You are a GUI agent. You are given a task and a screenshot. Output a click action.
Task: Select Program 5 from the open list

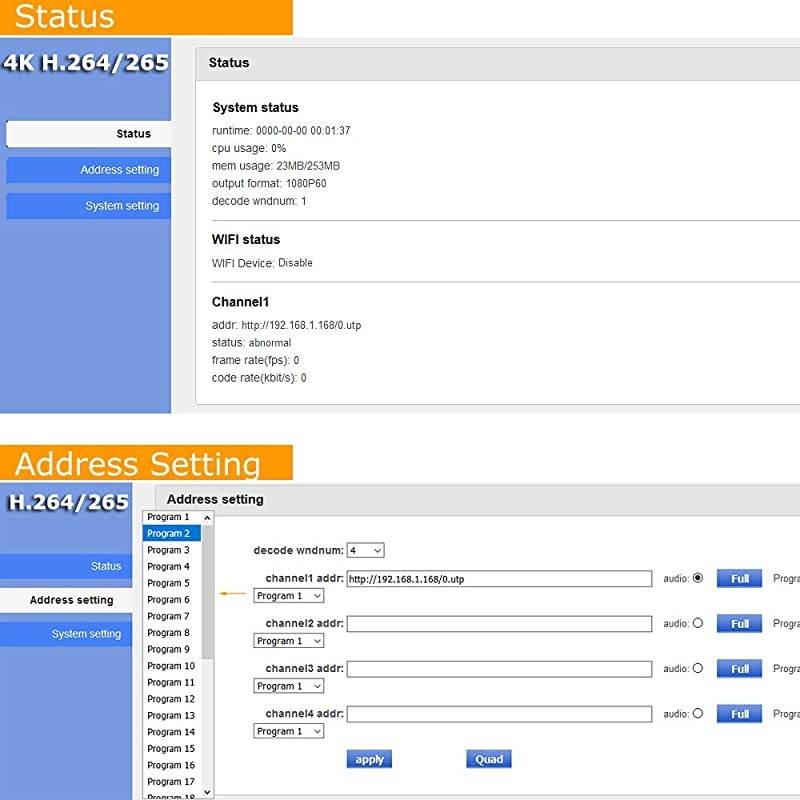pos(170,583)
